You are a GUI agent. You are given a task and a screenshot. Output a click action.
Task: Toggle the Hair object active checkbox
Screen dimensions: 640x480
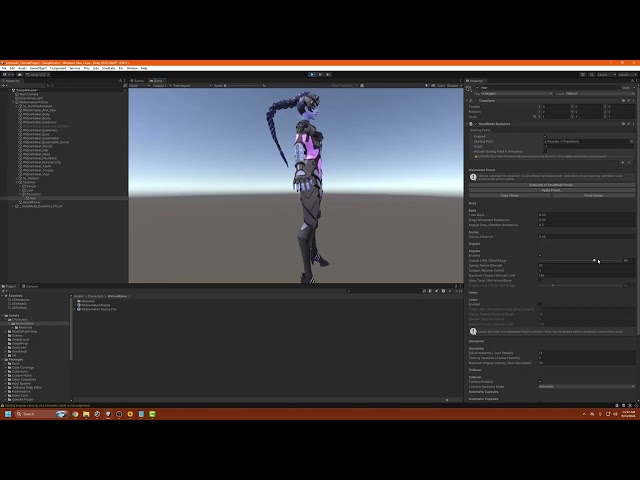(478, 88)
